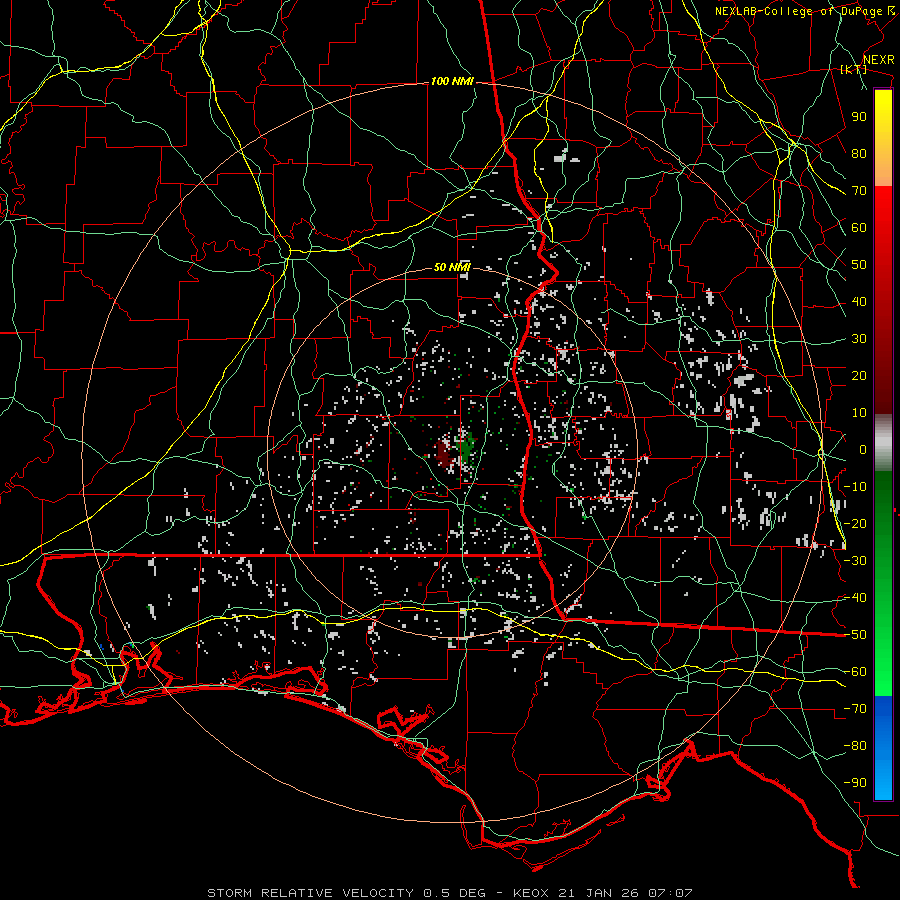Click the 50 value on the color scale
900x900 pixels.
[x=859, y=265]
